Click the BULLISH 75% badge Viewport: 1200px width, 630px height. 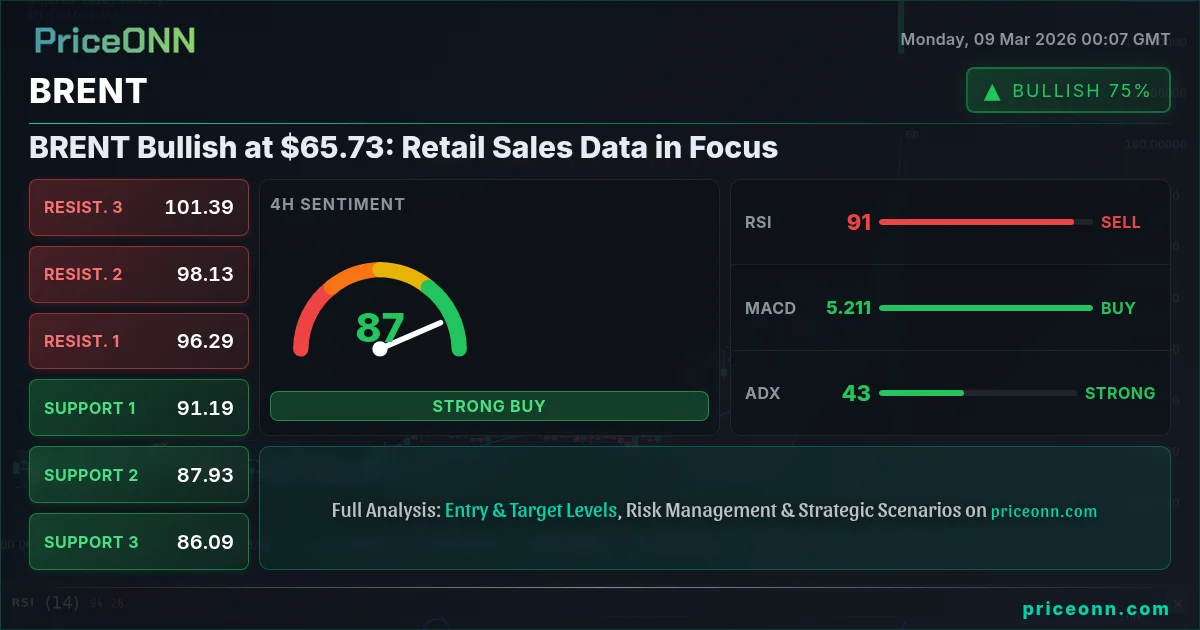coord(1068,90)
